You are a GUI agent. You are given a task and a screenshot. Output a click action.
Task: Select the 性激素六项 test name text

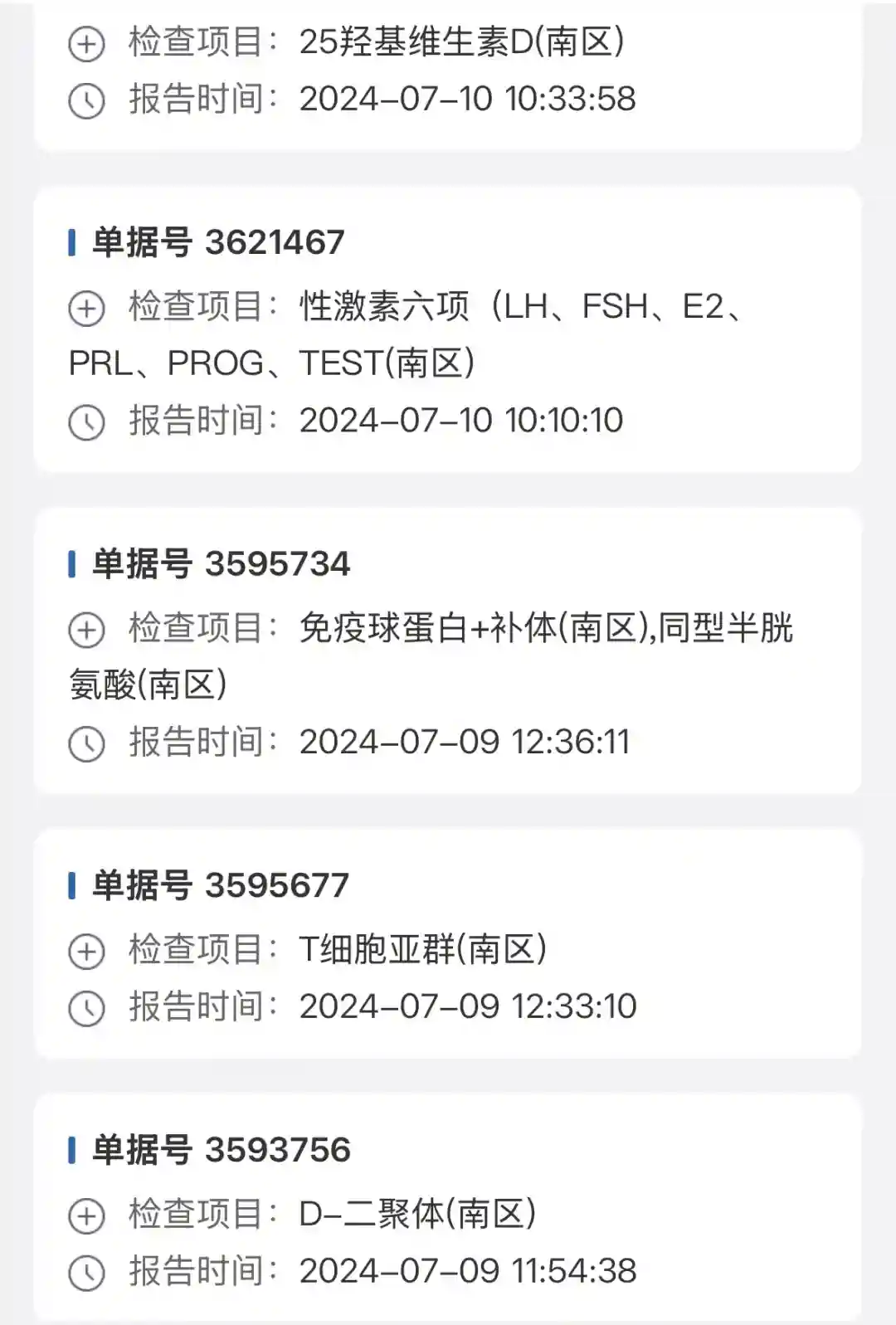[384, 307]
